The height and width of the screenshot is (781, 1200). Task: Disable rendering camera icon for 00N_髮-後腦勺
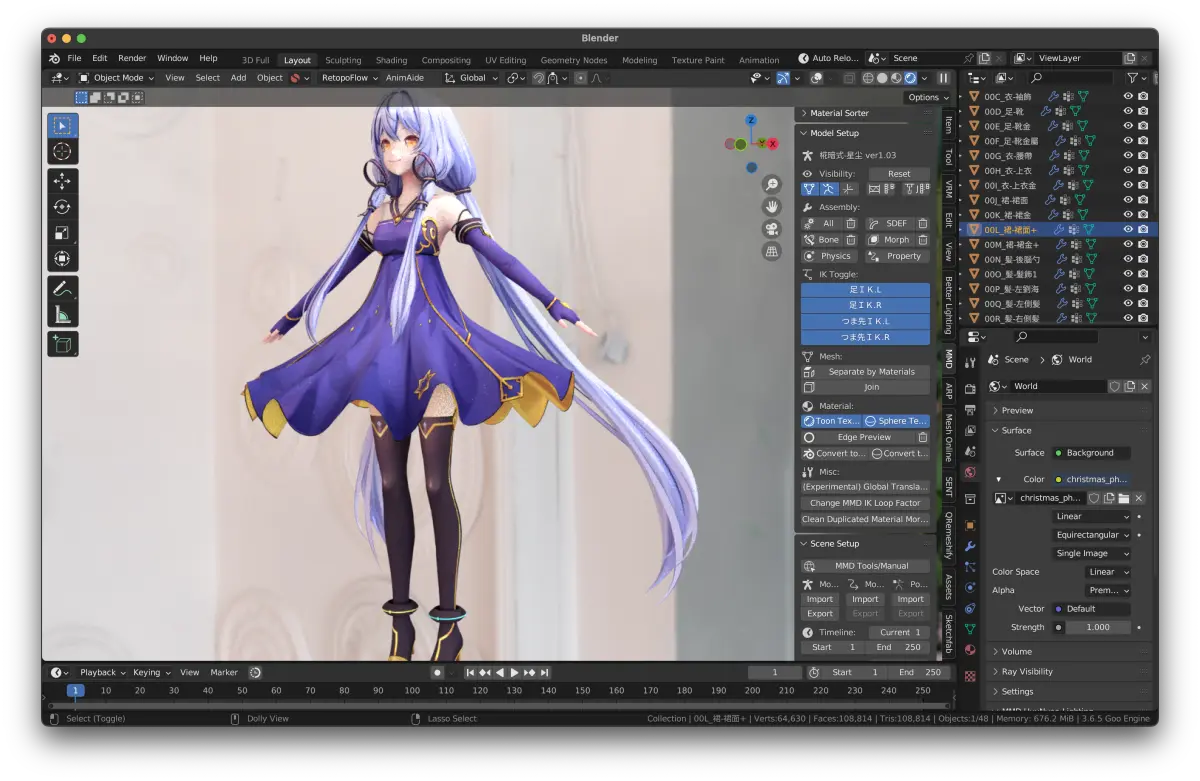point(1143,259)
